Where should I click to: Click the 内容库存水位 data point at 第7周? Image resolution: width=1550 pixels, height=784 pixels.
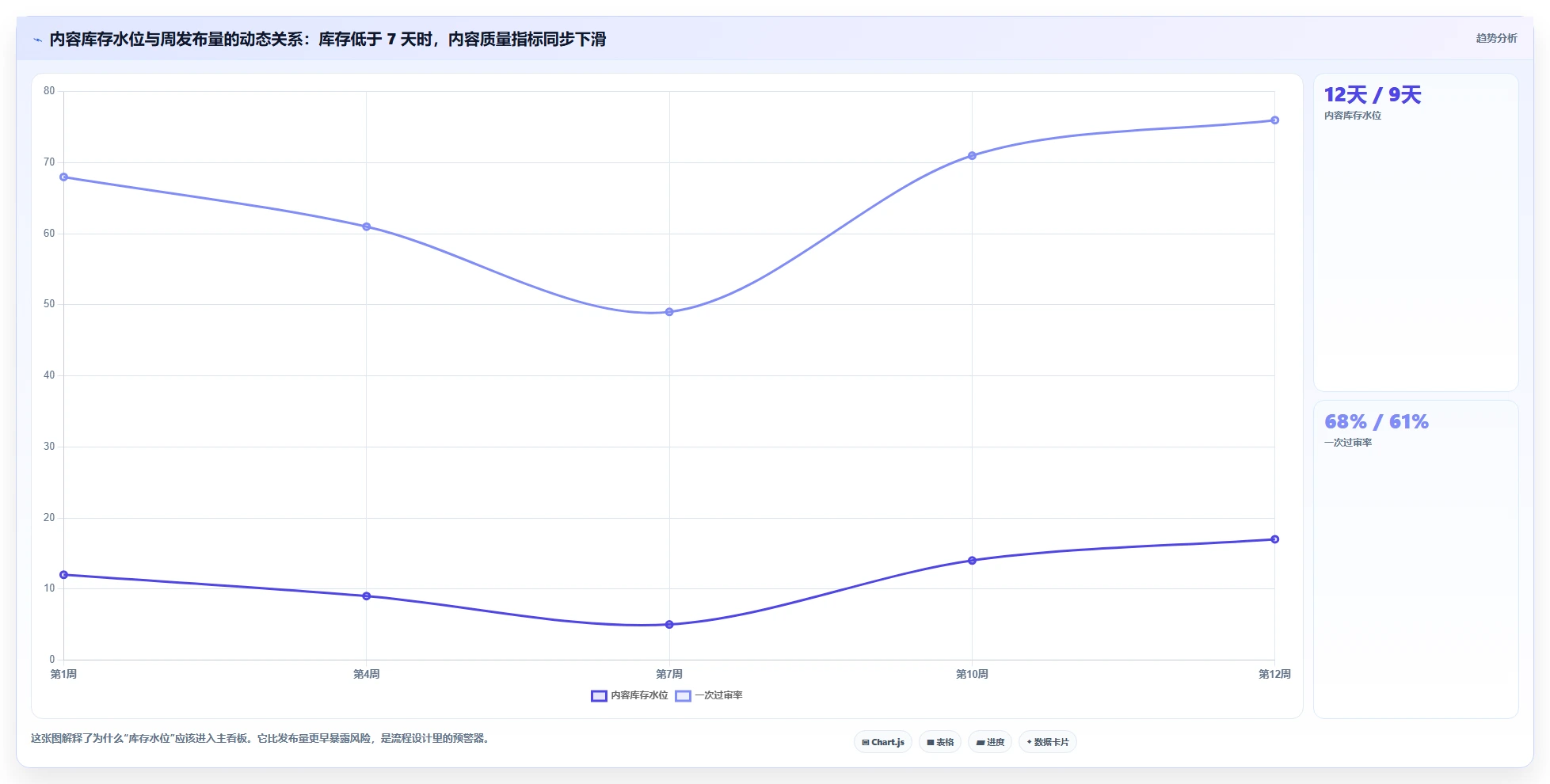(669, 625)
